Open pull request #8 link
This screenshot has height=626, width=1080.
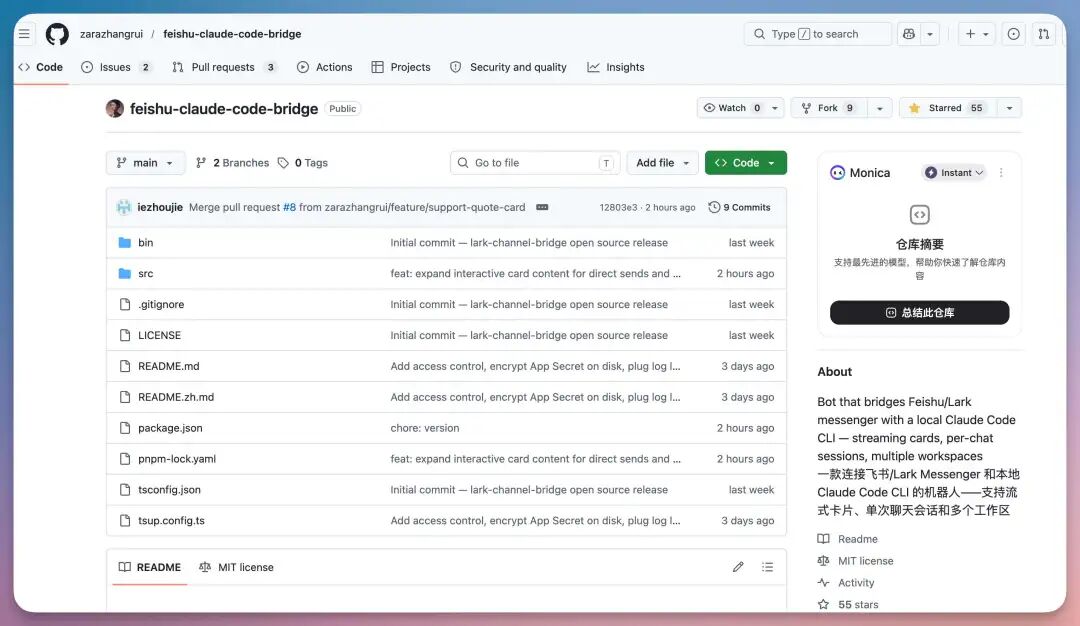(x=289, y=207)
